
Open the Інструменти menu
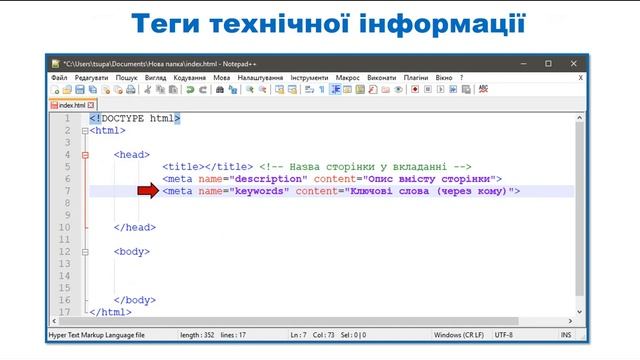[x=309, y=78]
